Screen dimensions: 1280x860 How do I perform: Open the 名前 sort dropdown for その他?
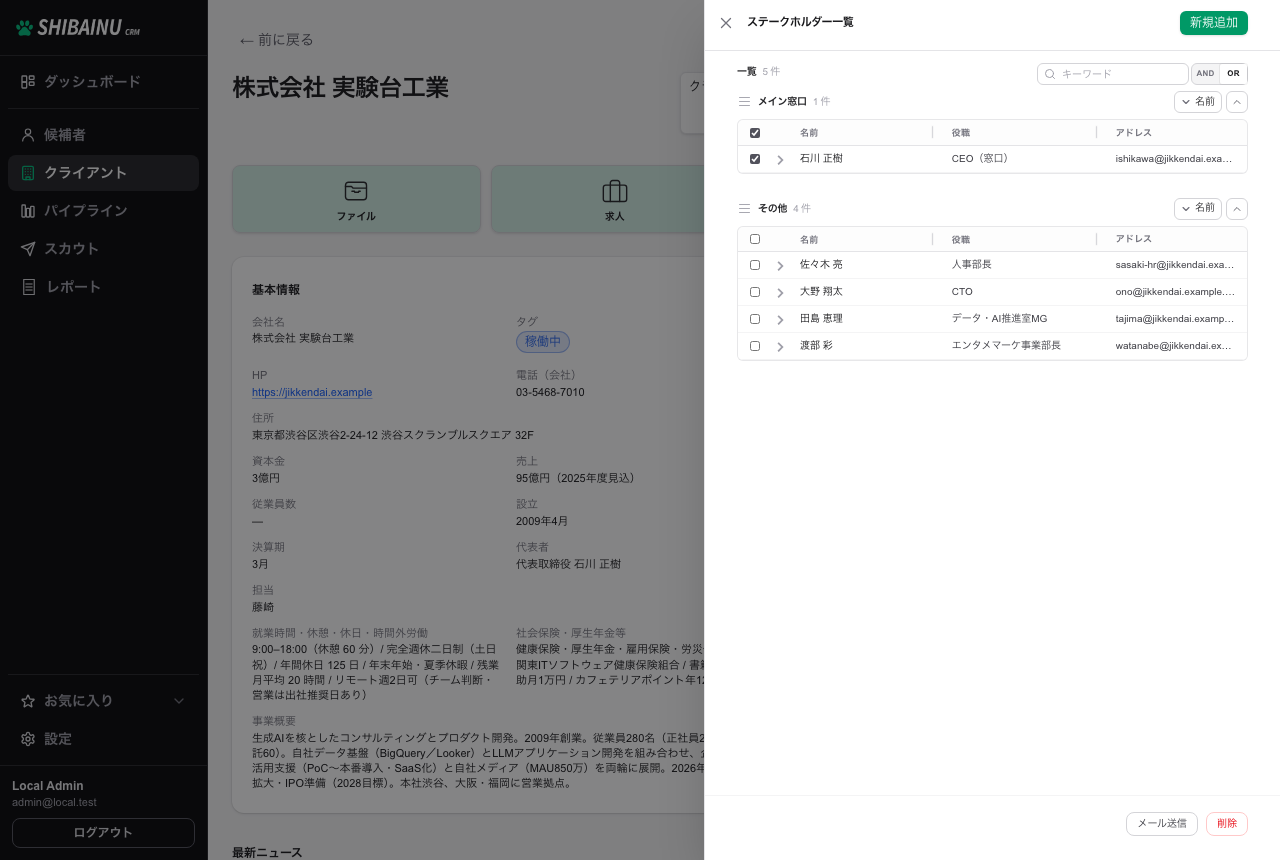(1198, 208)
